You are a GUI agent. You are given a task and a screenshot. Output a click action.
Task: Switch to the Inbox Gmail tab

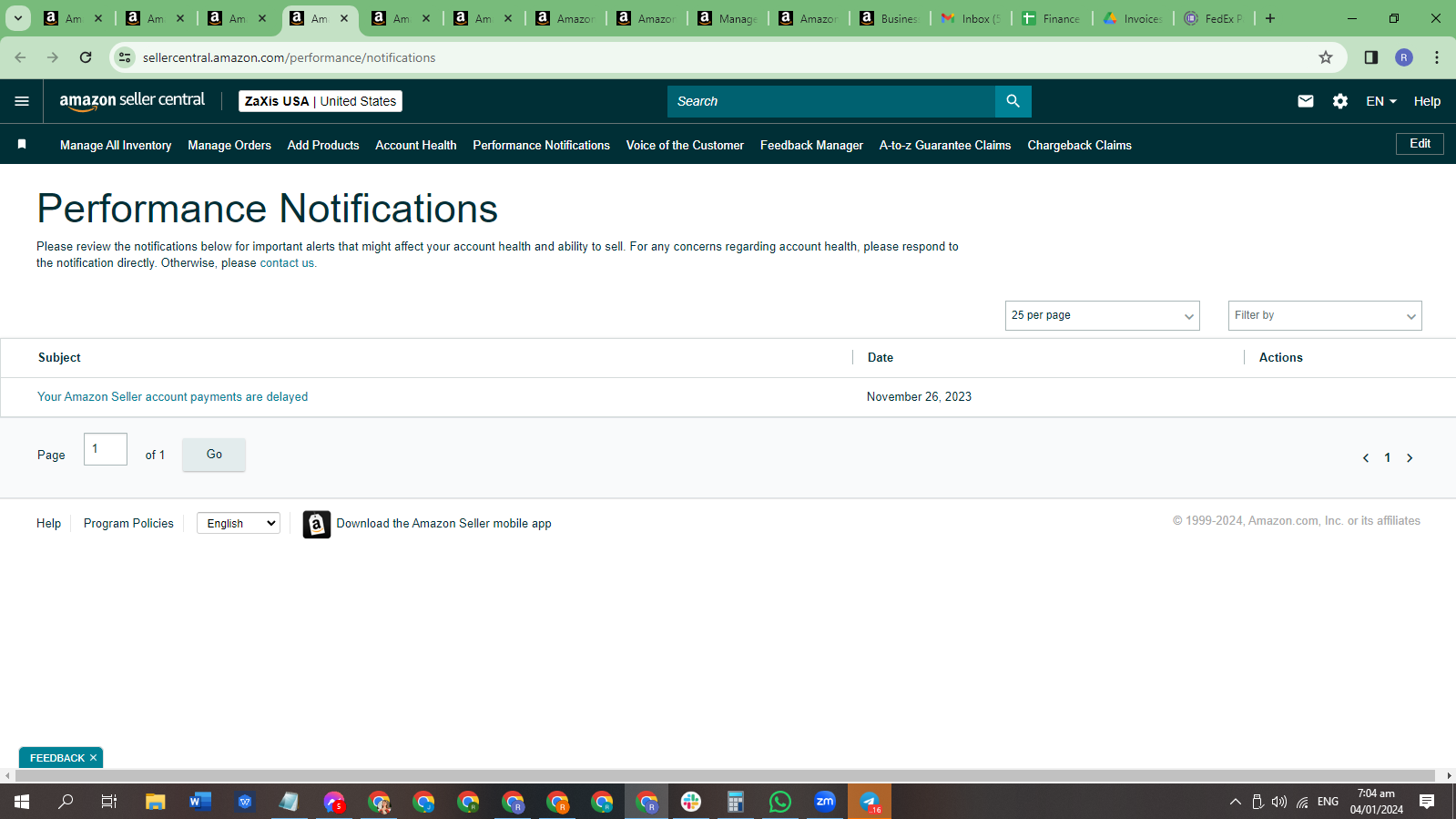pos(971,18)
